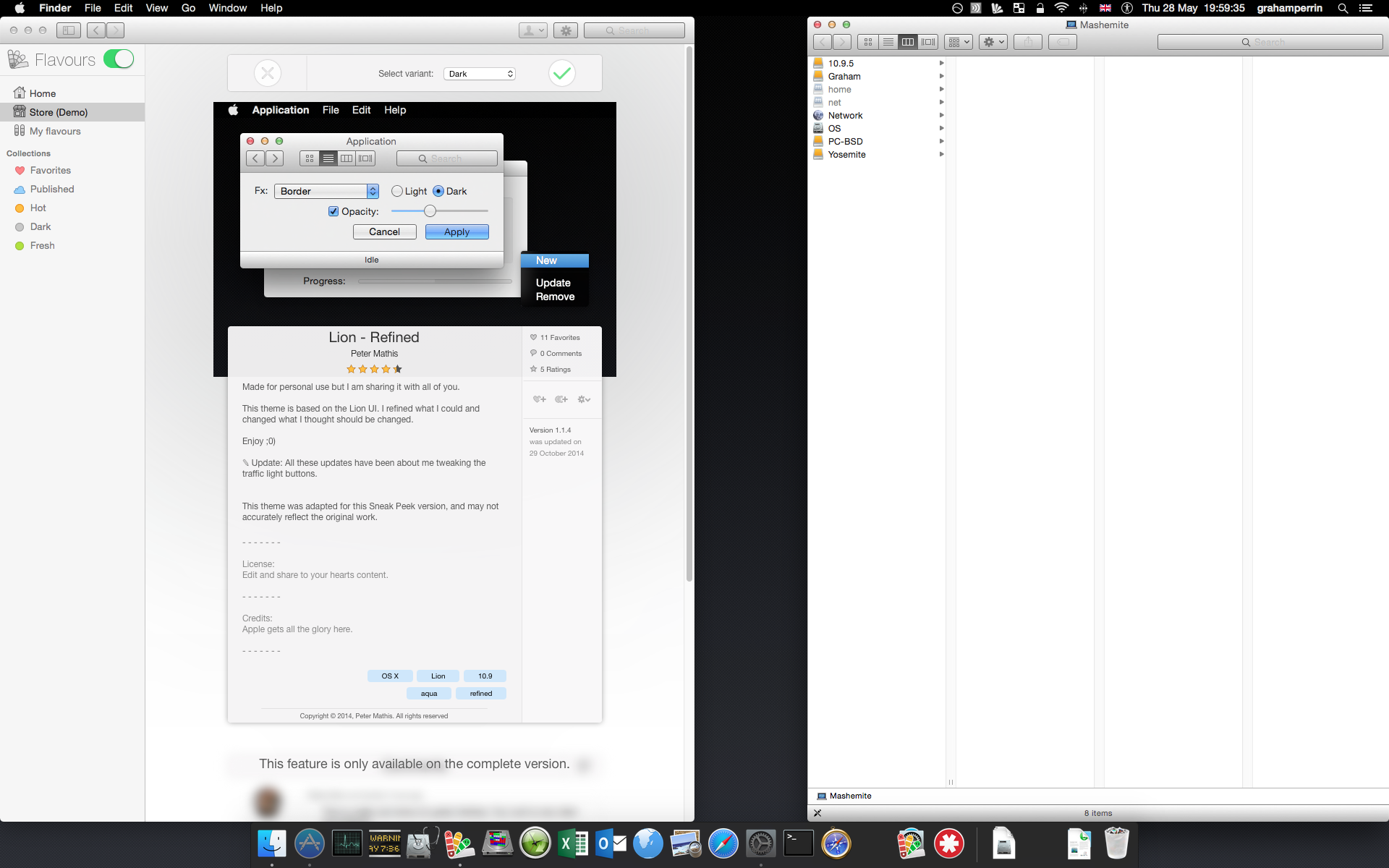1389x868 pixels.
Task: Expand the Yosemite folder arrow
Action: [941, 154]
